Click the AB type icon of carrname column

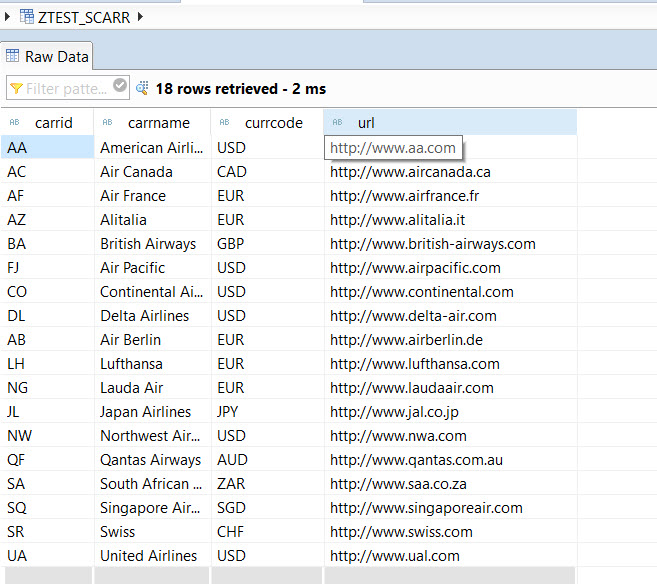point(107,122)
